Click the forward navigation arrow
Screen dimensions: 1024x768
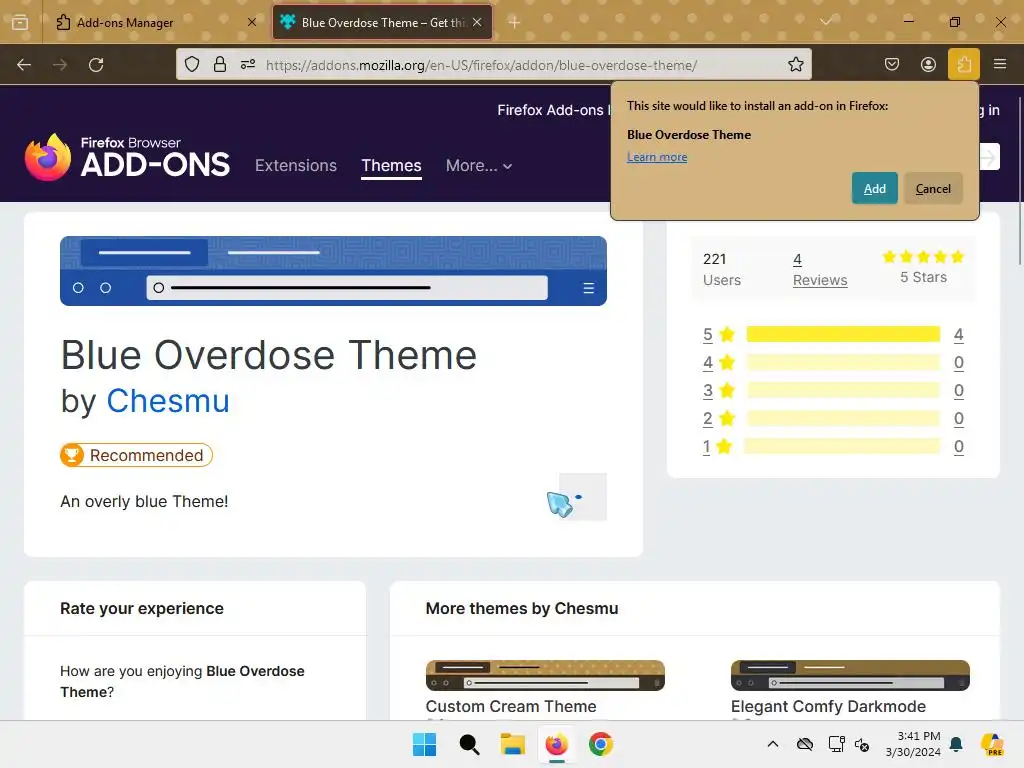click(60, 65)
